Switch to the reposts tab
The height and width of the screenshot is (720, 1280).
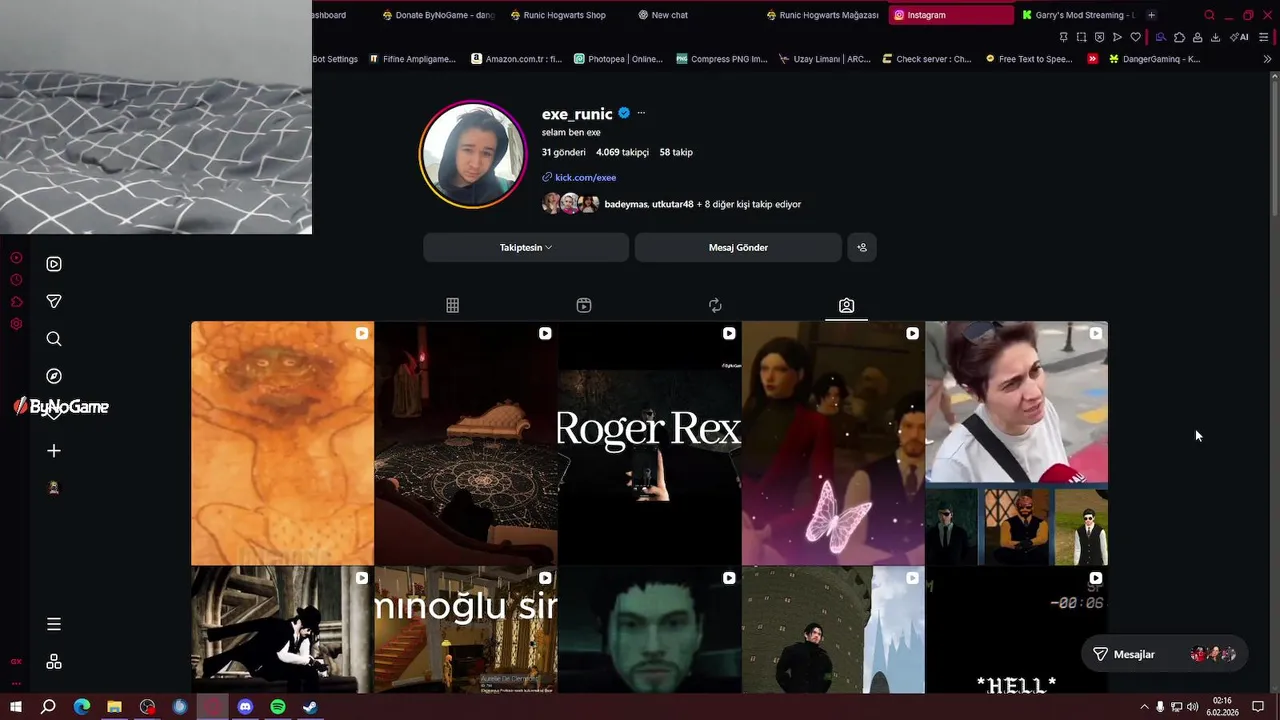[x=715, y=305]
